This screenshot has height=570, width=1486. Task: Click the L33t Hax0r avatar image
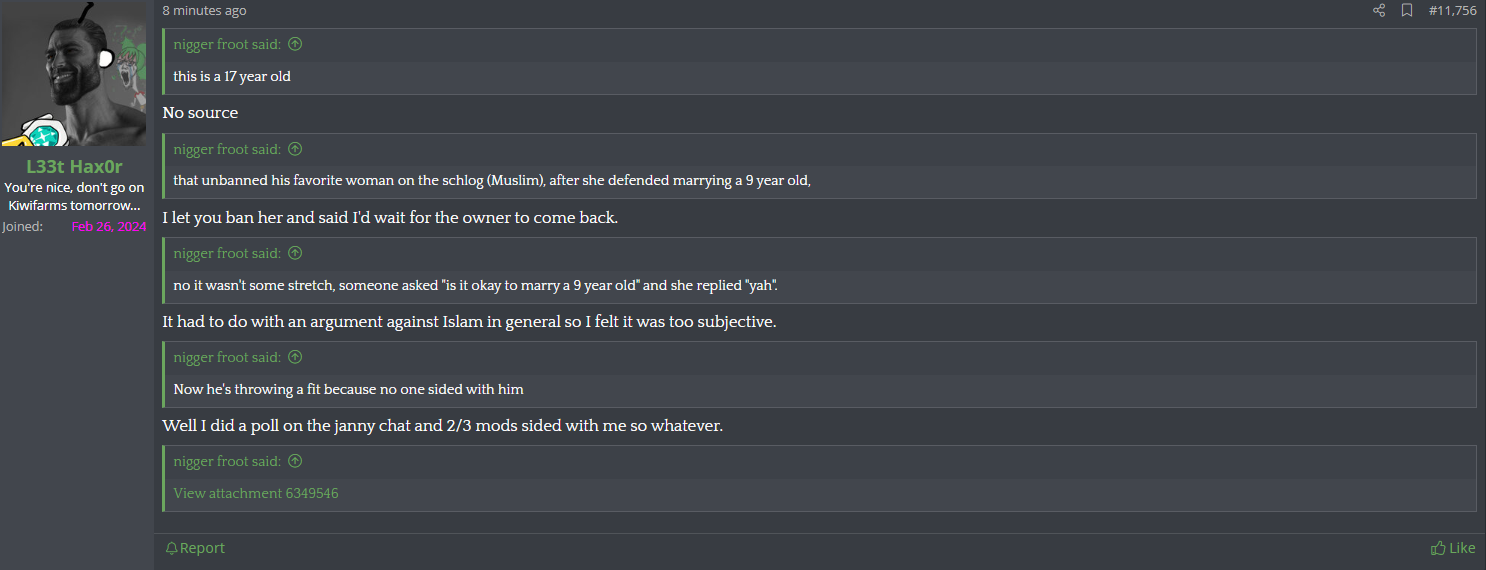coord(74,73)
